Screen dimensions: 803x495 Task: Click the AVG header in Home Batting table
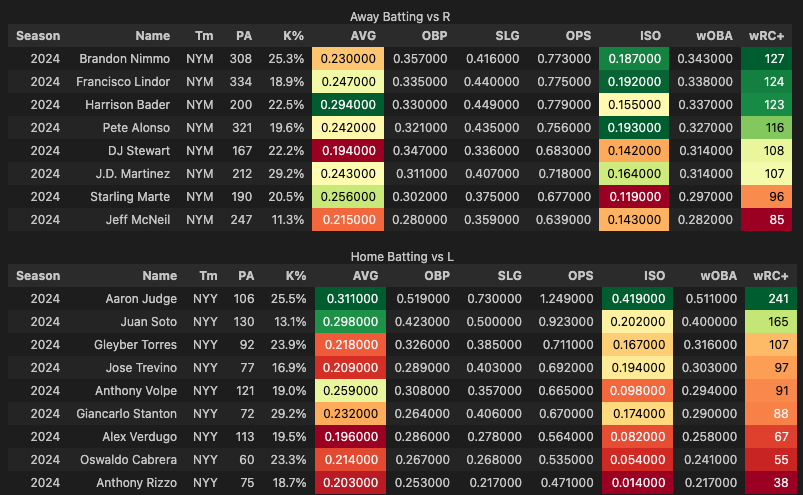click(x=365, y=276)
